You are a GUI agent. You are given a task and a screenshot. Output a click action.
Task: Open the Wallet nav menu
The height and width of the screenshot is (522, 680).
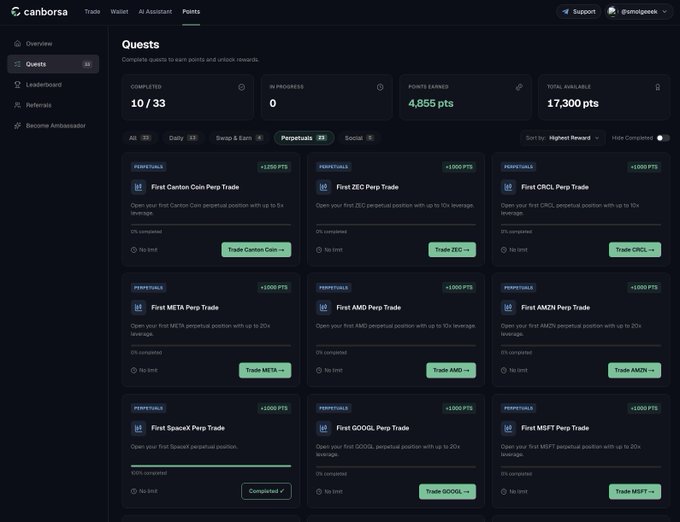119,12
